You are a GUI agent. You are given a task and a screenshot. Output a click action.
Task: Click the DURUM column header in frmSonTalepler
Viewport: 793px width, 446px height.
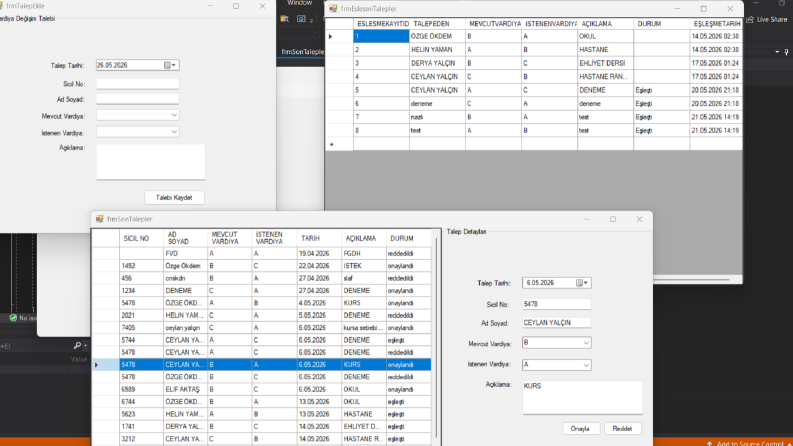(402, 238)
